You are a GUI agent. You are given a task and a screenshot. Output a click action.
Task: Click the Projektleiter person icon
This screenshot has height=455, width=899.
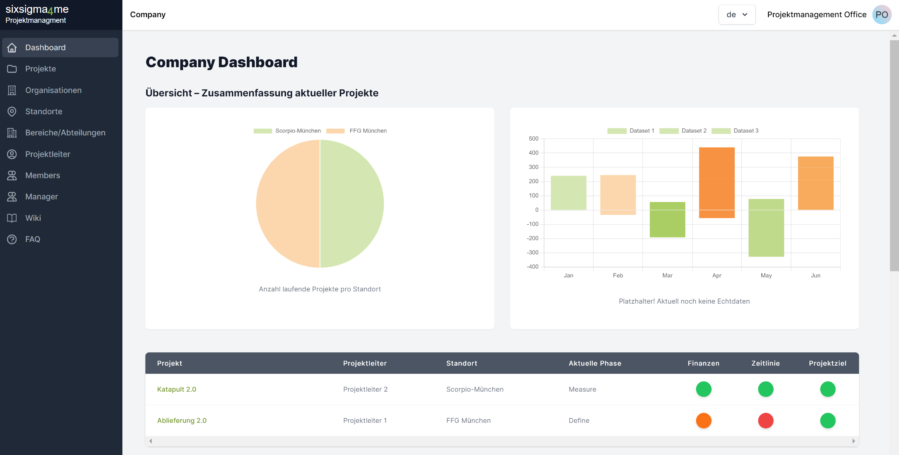click(11, 154)
